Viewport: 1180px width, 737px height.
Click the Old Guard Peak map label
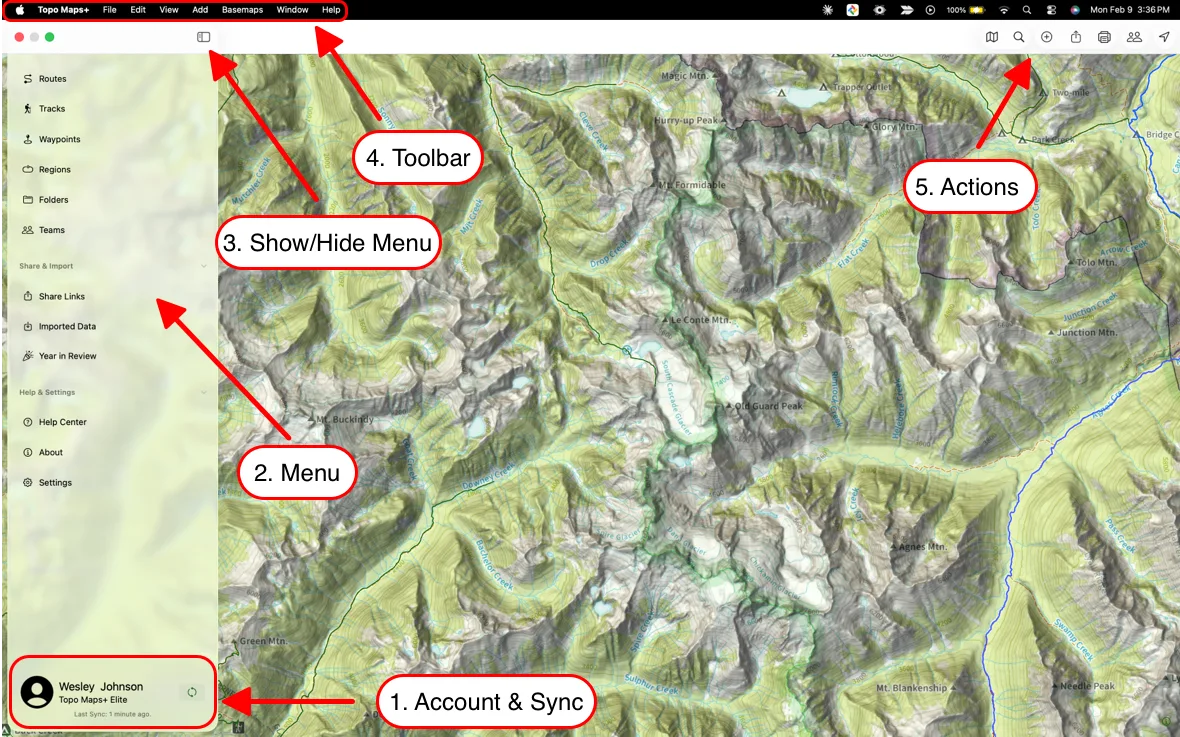point(768,406)
